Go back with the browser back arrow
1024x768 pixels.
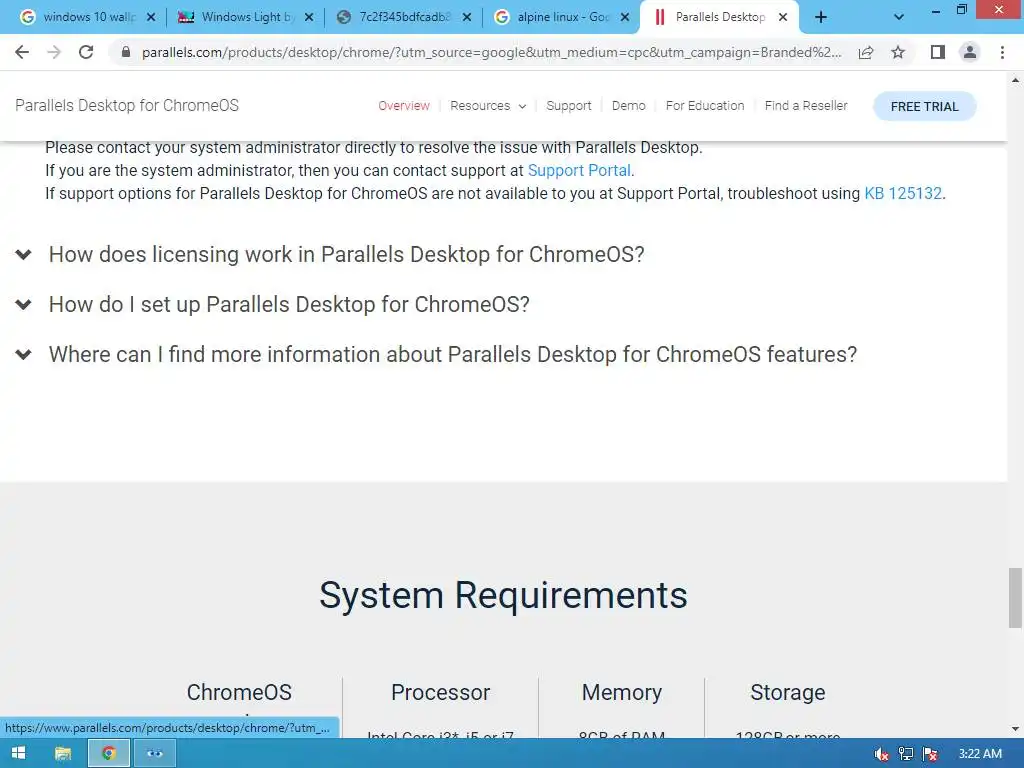point(22,52)
